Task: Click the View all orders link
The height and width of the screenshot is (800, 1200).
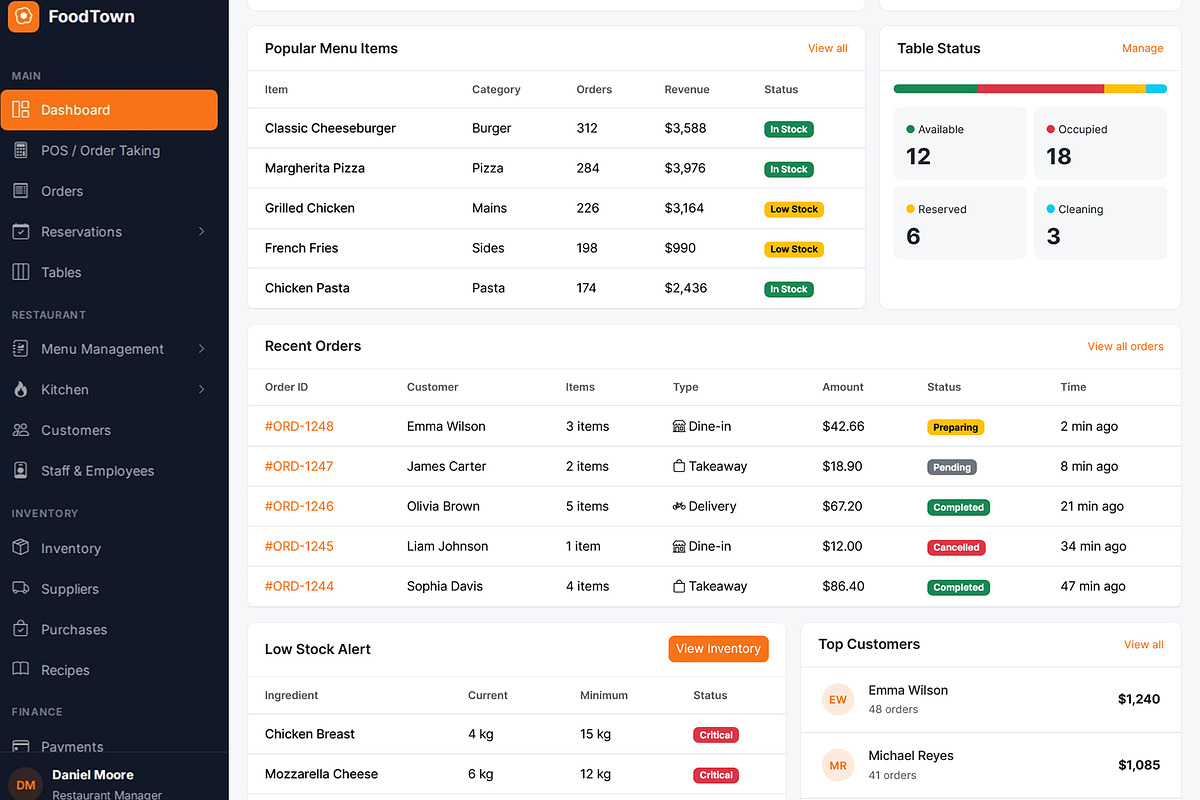Action: [x=1125, y=346]
